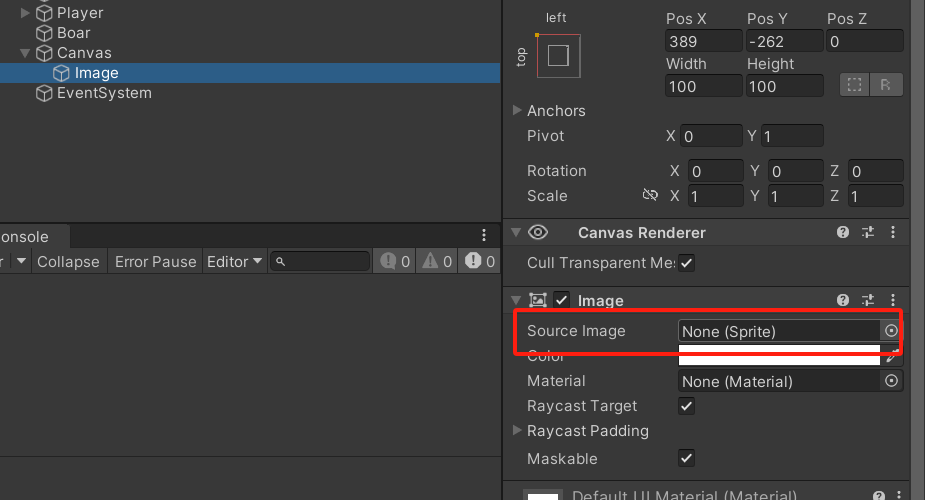Select EventSystem in the Hierarchy
This screenshot has height=500, width=925.
[x=104, y=93]
